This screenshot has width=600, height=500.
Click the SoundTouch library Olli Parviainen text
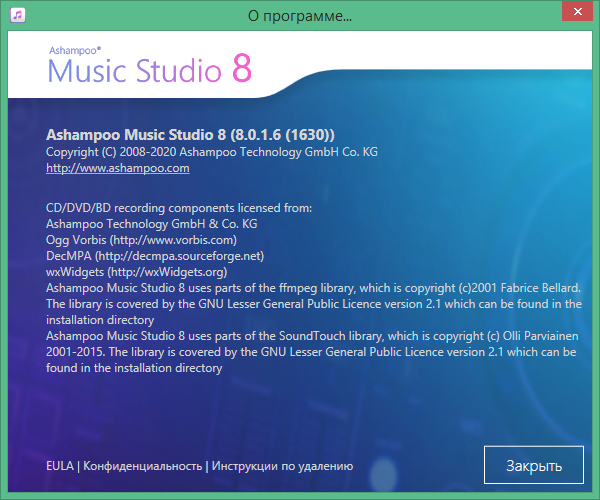click(312, 352)
